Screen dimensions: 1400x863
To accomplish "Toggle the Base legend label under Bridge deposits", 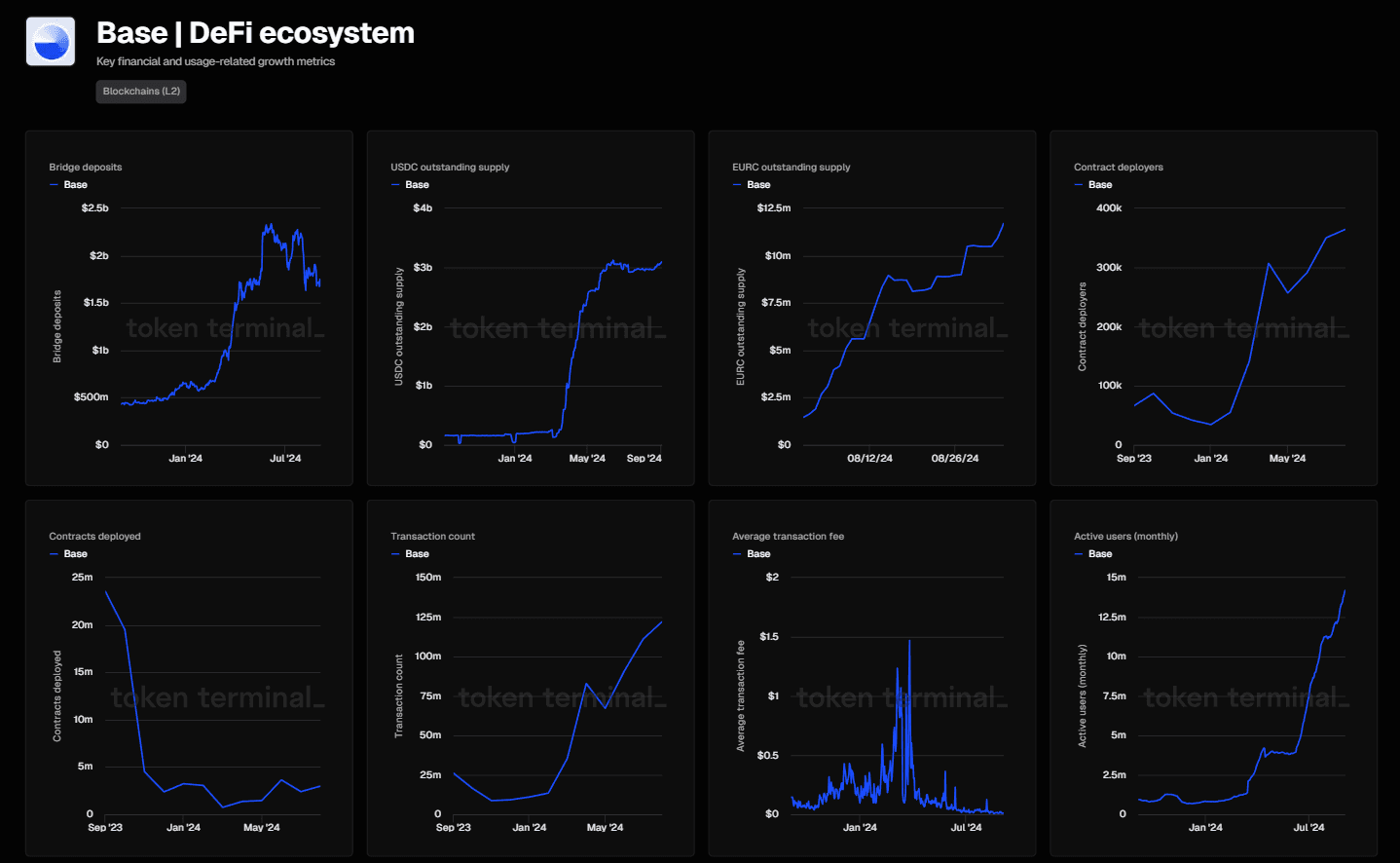I will [x=76, y=185].
